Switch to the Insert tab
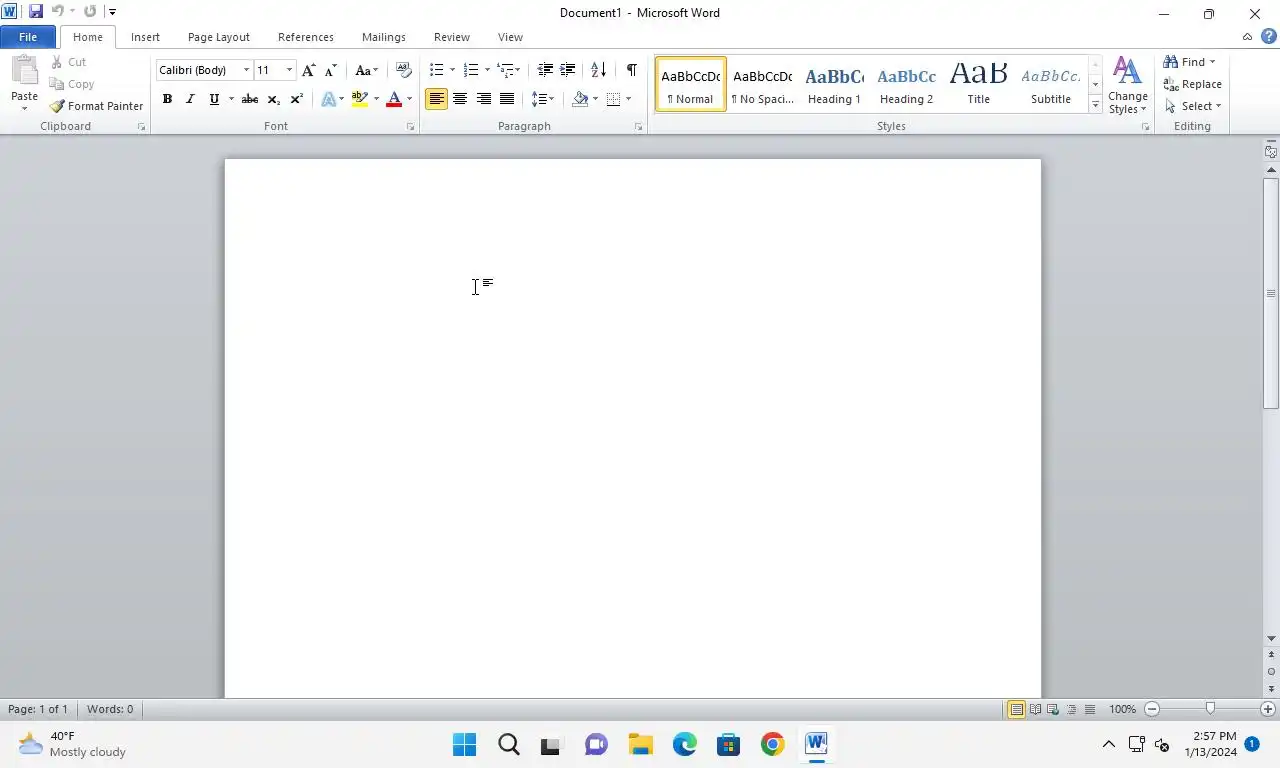 (x=145, y=37)
